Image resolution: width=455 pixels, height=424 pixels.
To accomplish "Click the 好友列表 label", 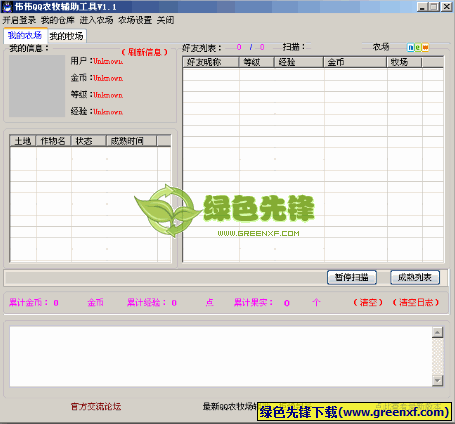I will 202,48.
